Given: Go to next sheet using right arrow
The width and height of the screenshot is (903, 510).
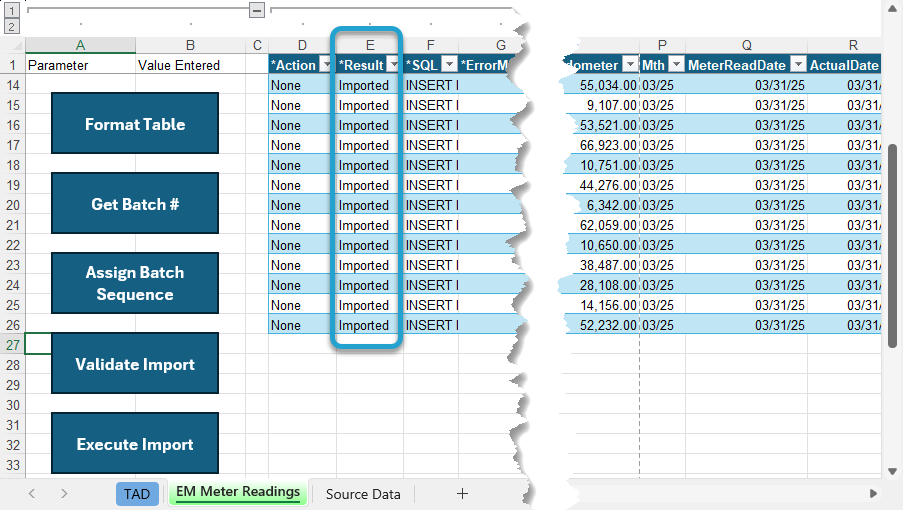Looking at the screenshot, I should [x=64, y=493].
